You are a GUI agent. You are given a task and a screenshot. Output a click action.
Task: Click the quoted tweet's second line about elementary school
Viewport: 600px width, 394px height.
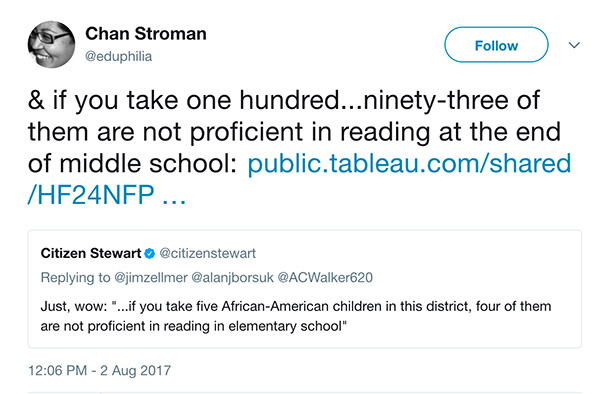coord(194,326)
